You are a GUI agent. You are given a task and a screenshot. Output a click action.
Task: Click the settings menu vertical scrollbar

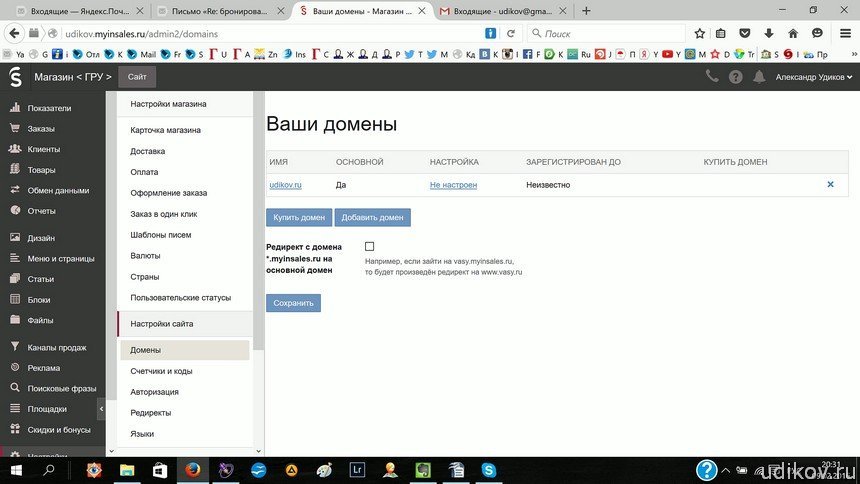pyautogui.click(x=259, y=220)
